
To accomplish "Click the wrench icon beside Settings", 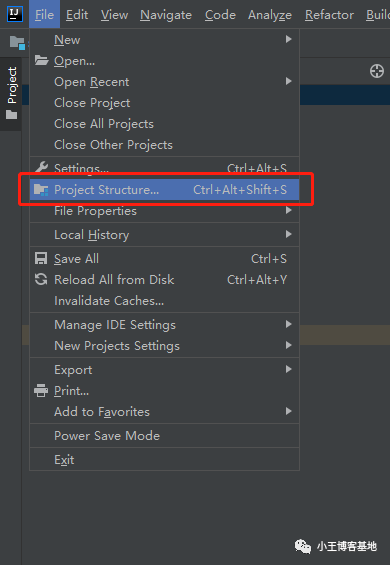I will (x=41, y=167).
